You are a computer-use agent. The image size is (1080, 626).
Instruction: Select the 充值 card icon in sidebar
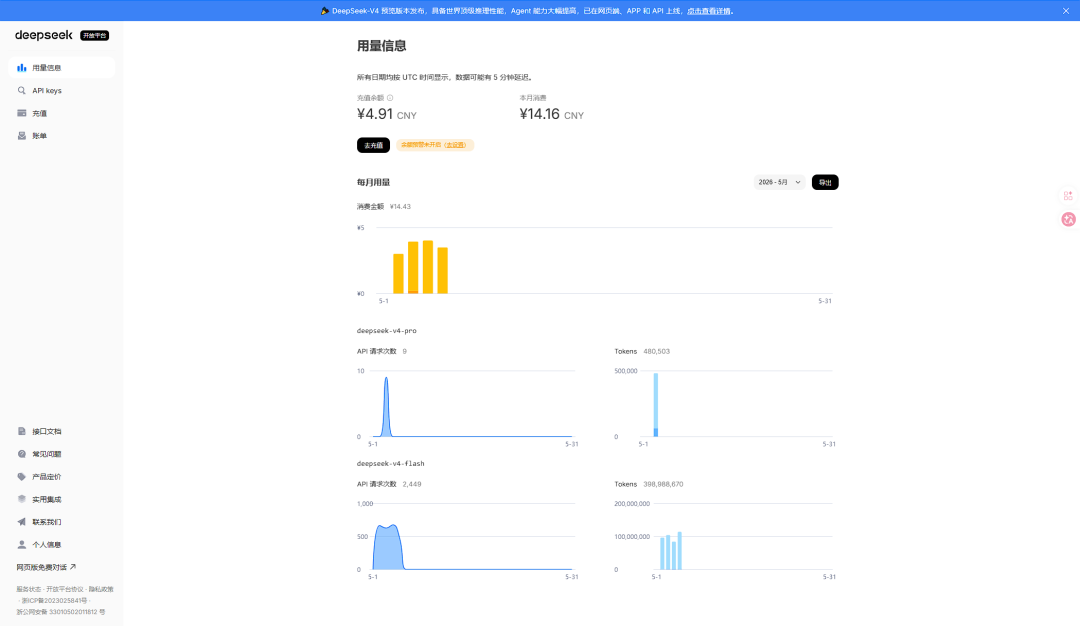(21, 113)
